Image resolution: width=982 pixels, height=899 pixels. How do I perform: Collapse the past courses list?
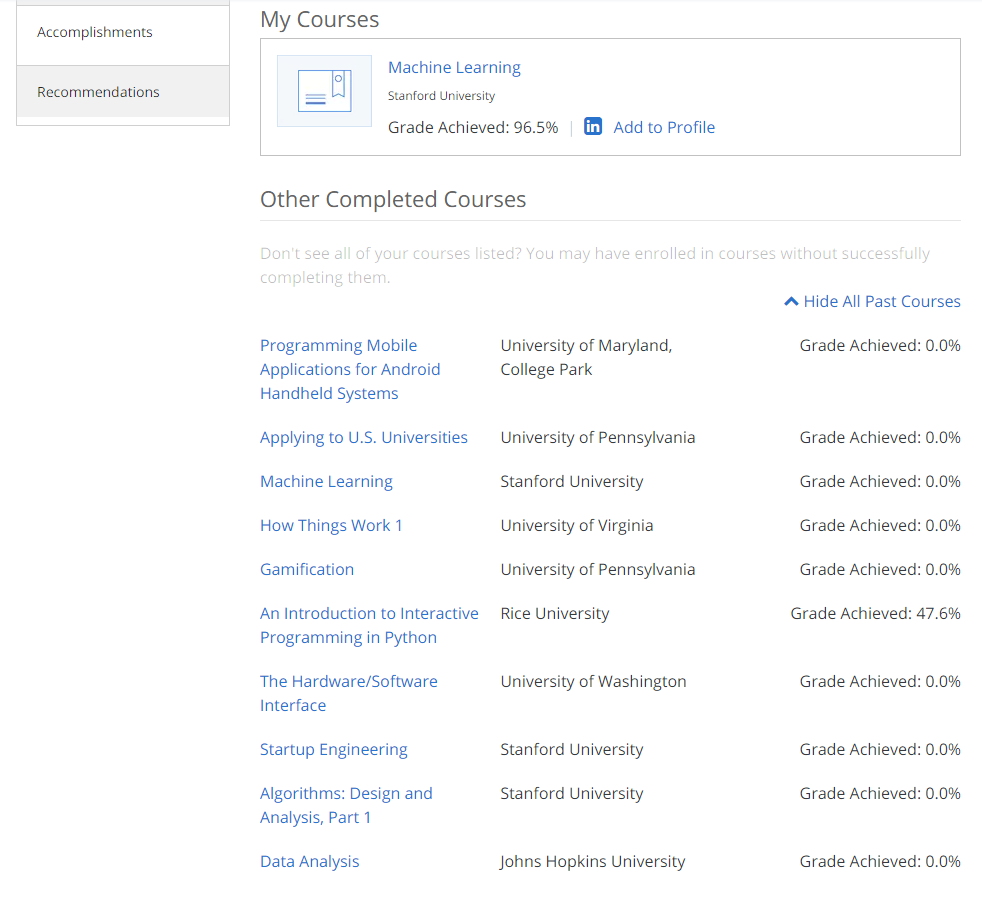(880, 301)
